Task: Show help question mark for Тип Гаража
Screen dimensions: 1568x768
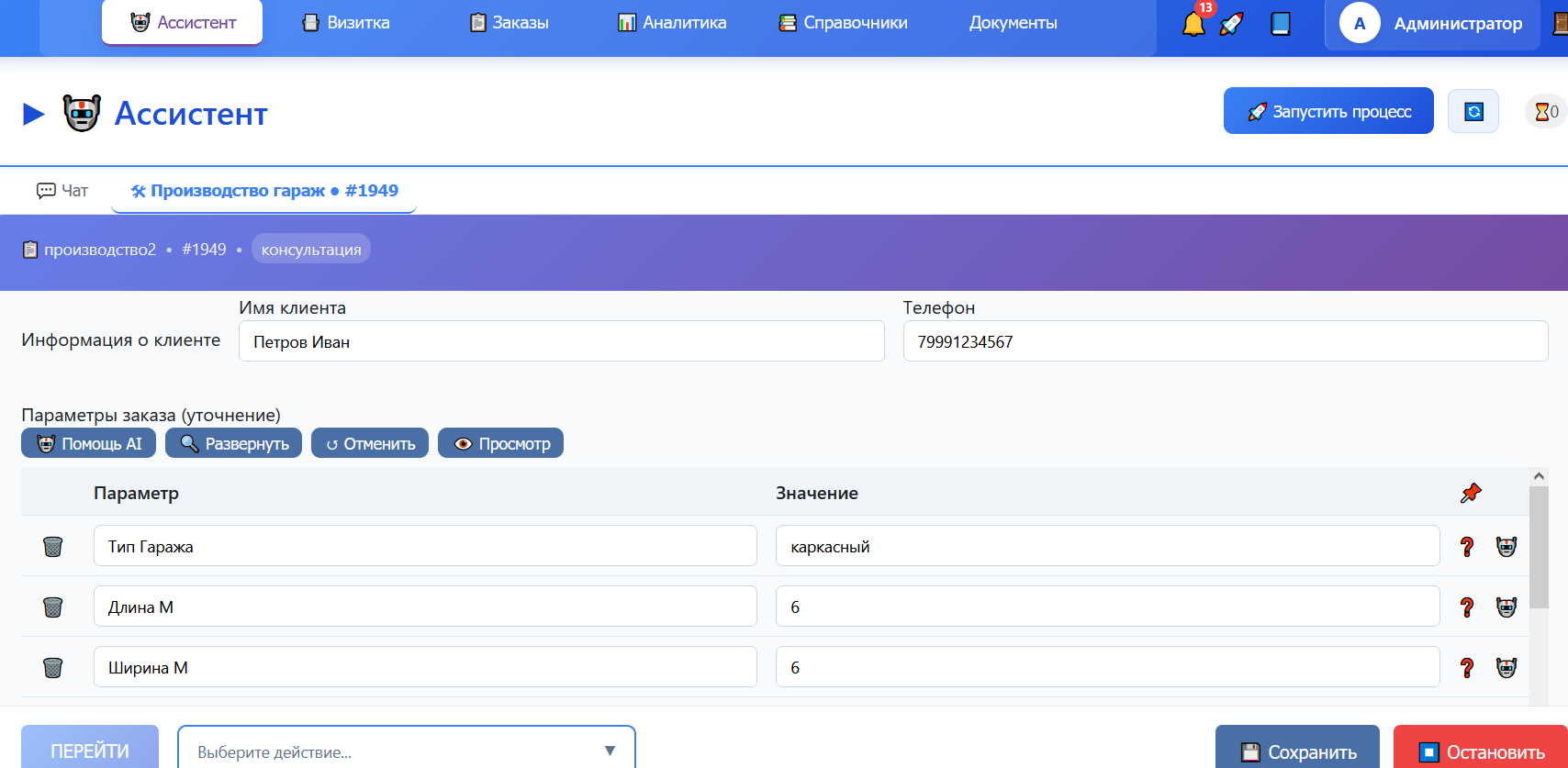Action: pyautogui.click(x=1467, y=547)
